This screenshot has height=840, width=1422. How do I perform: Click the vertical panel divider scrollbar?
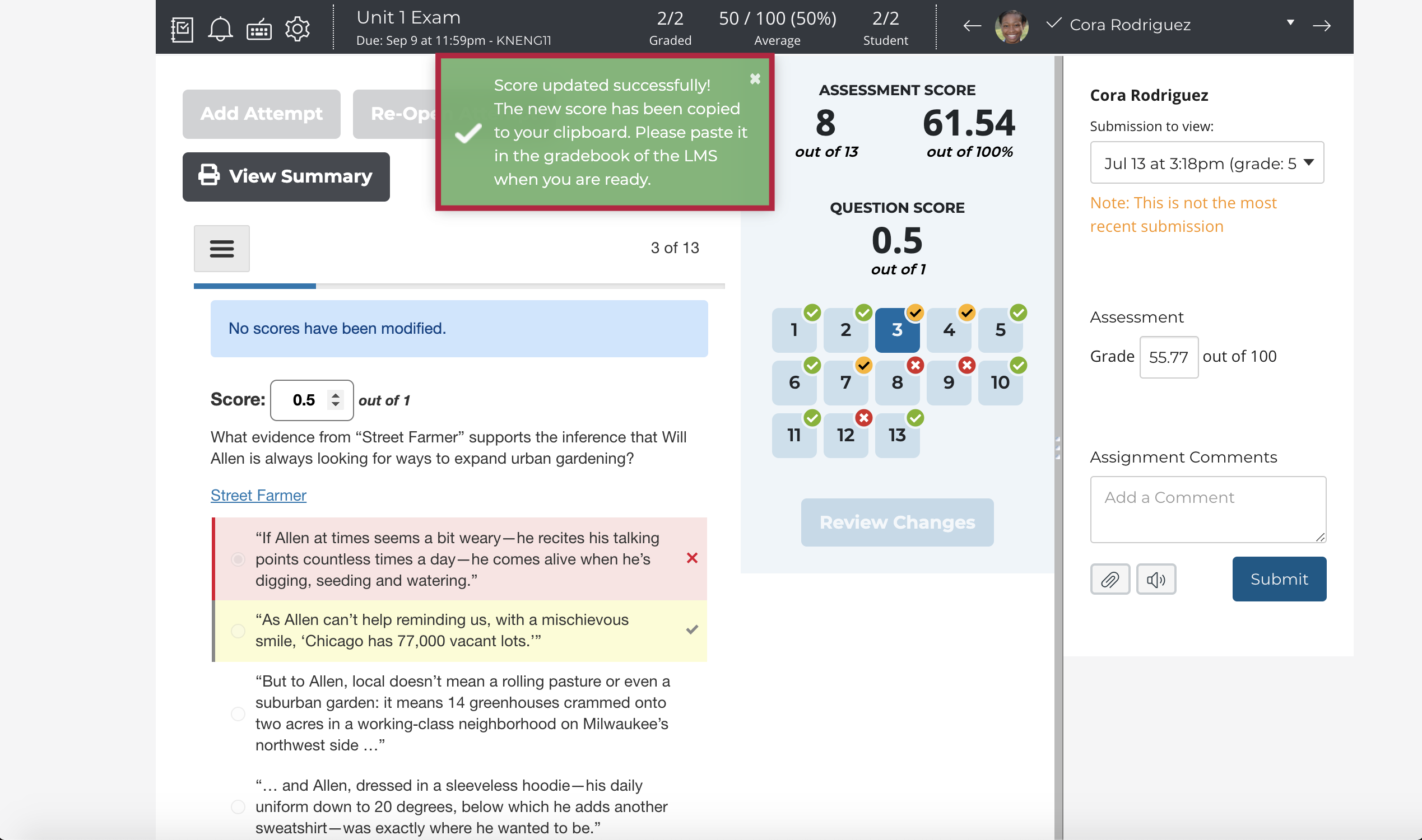click(x=1058, y=448)
